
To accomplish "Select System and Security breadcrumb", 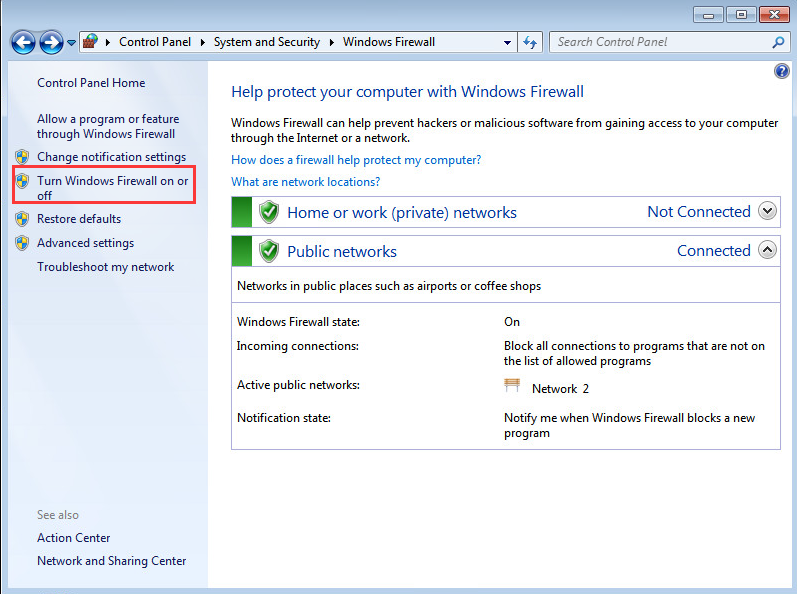I will click(x=267, y=42).
